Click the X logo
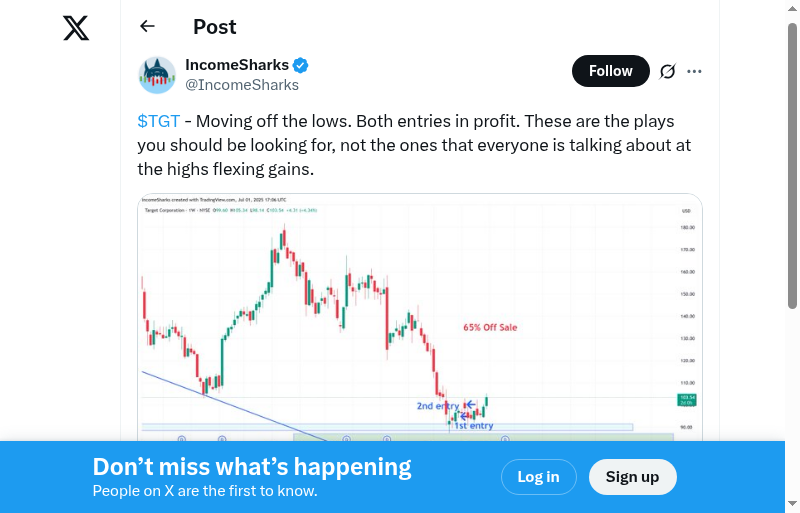The width and height of the screenshot is (800, 513). point(76,28)
